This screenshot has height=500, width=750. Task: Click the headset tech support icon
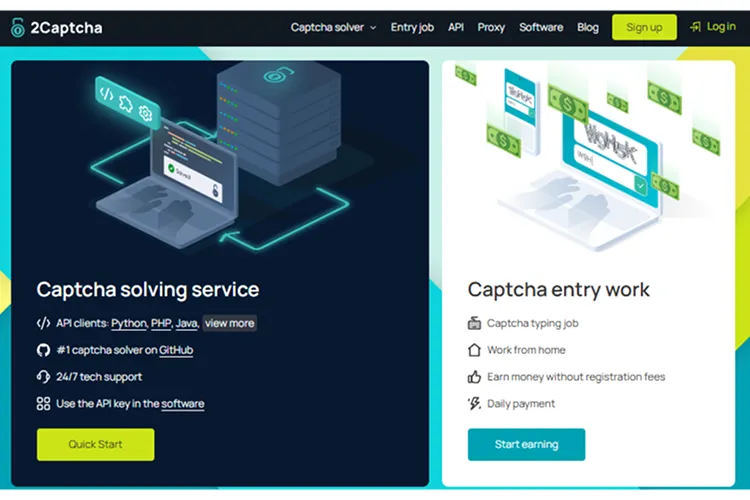(x=44, y=377)
